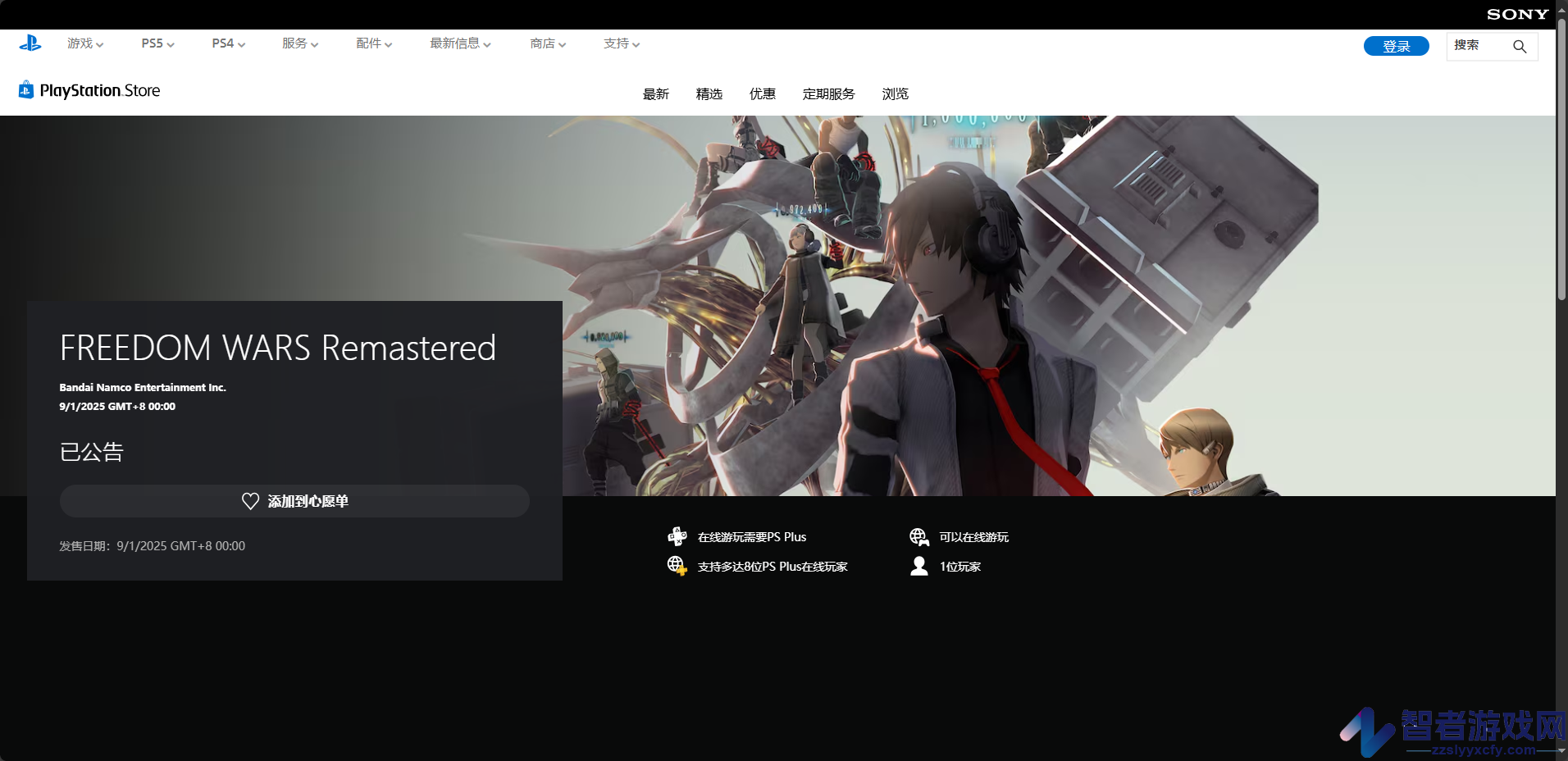Click the search magnifier icon
The image size is (1568, 761).
click(1520, 47)
